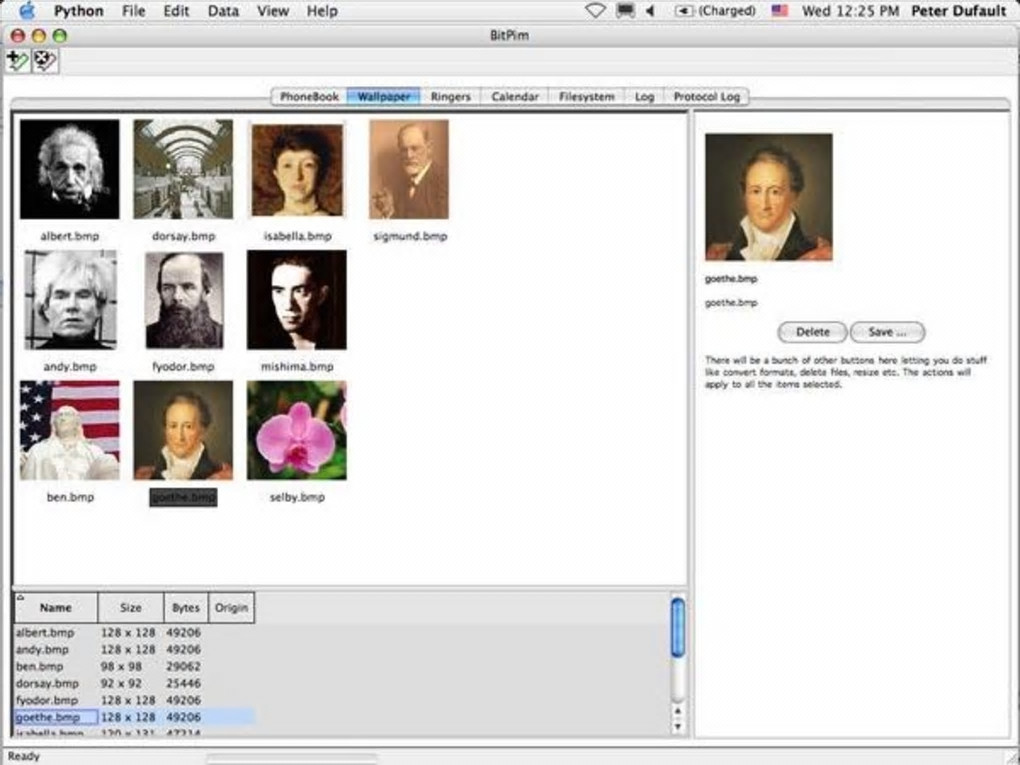Open the Protocol Log tab
The width and height of the screenshot is (1020, 765).
point(706,96)
